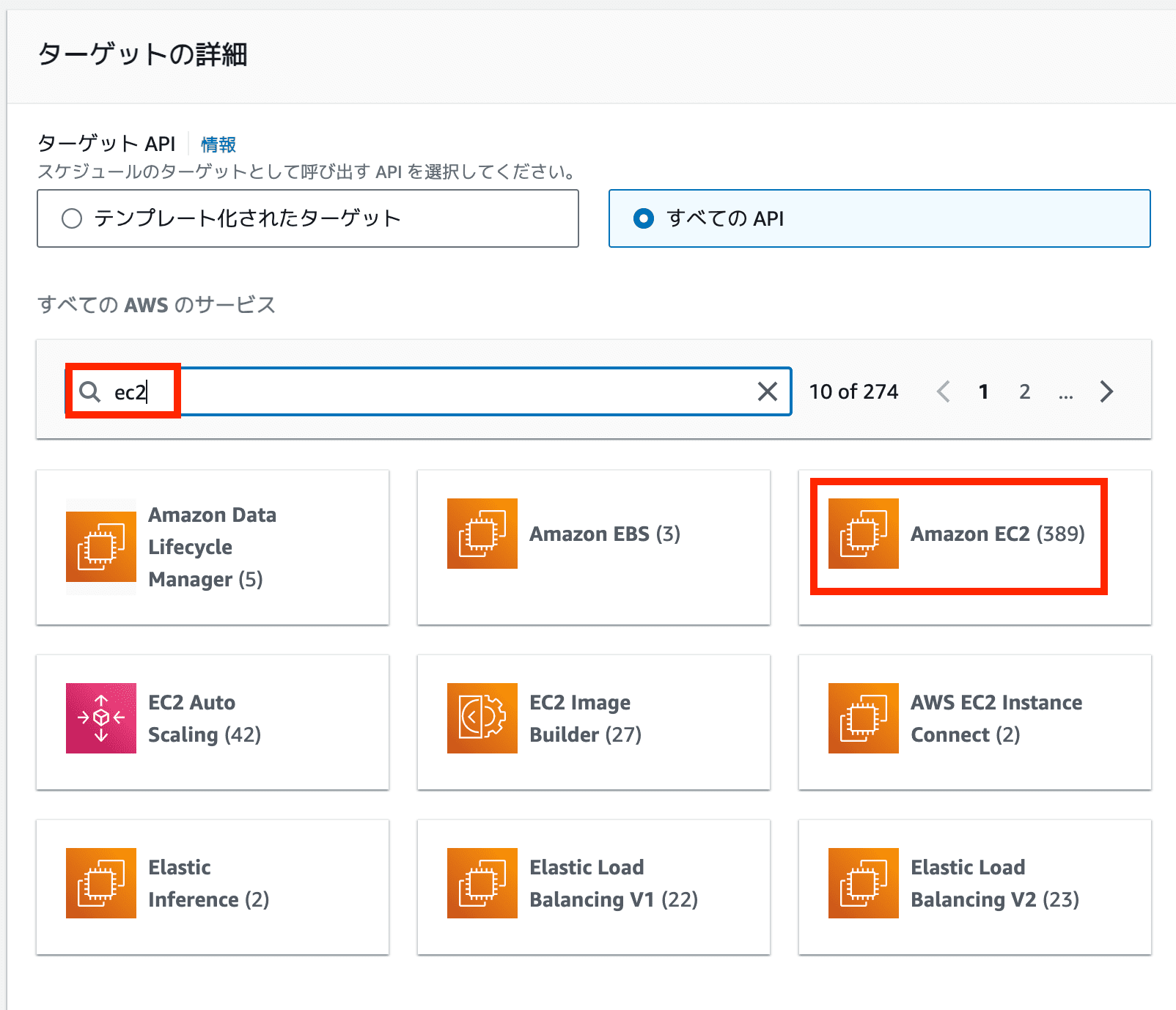The height and width of the screenshot is (1010, 1176).
Task: Click the Elastic Load Balancing V2 icon
Action: pos(864,883)
